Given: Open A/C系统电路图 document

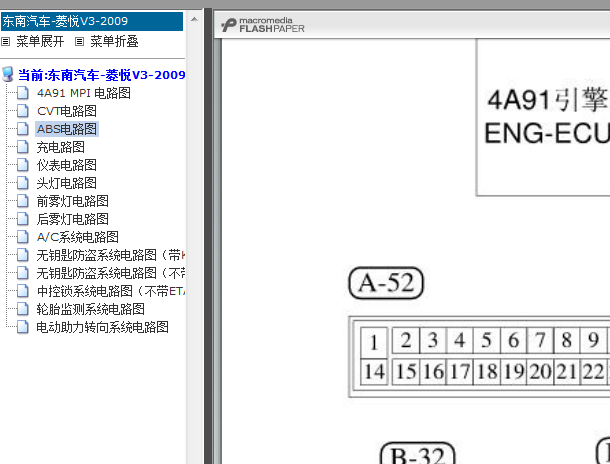Looking at the screenshot, I should 77,237.
